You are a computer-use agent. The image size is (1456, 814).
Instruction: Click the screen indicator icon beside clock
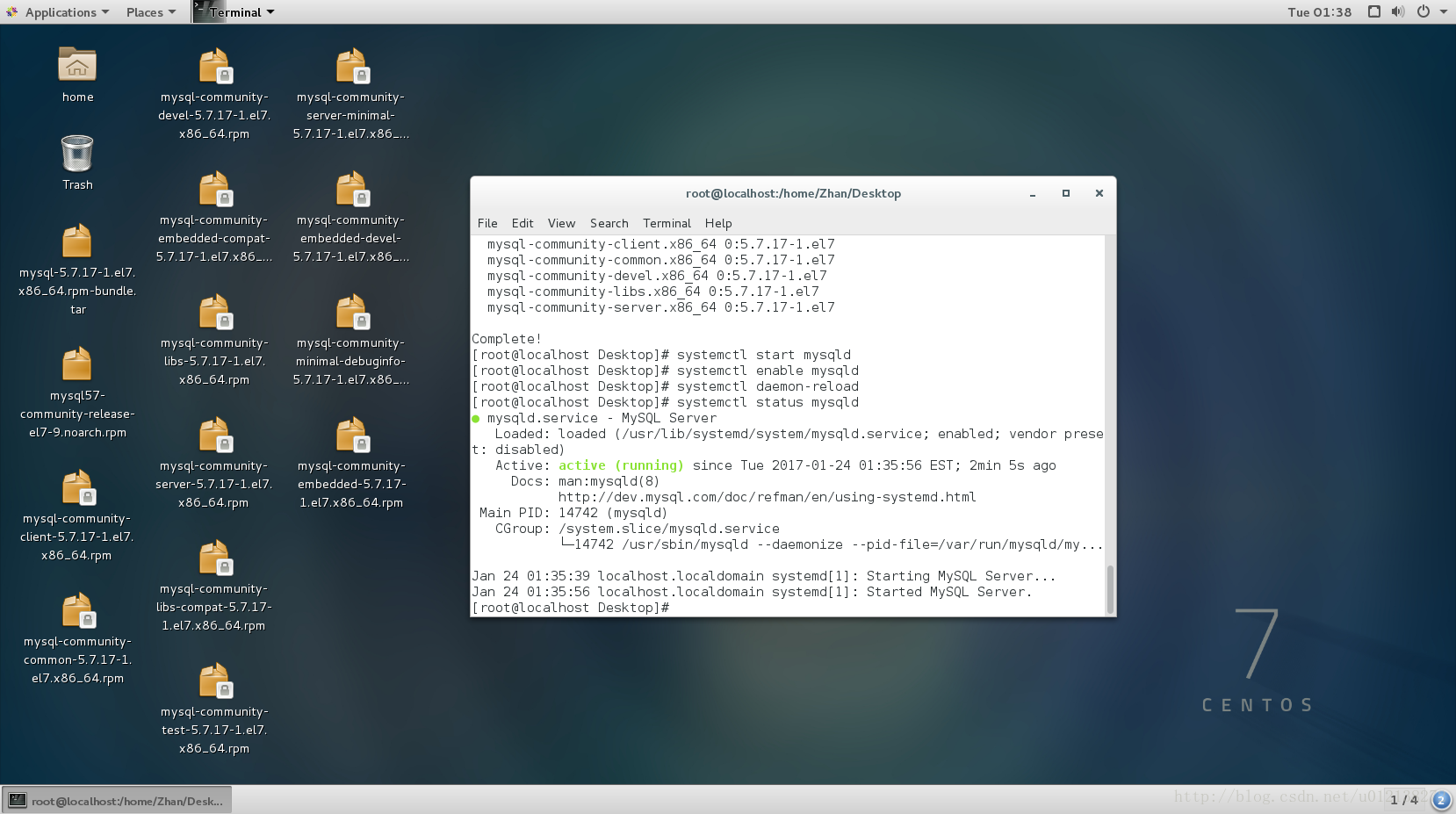point(1374,11)
